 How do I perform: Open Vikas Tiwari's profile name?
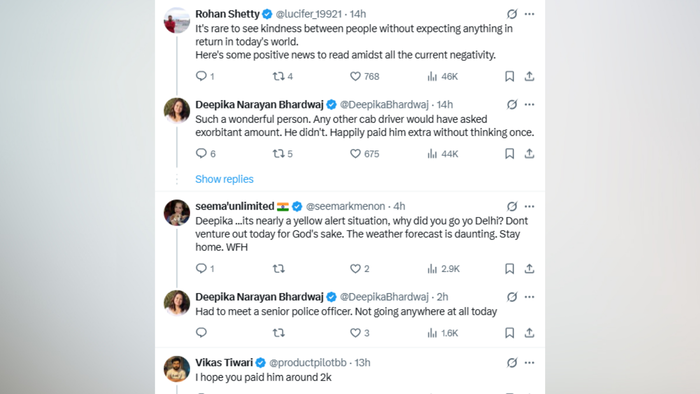(x=224, y=363)
